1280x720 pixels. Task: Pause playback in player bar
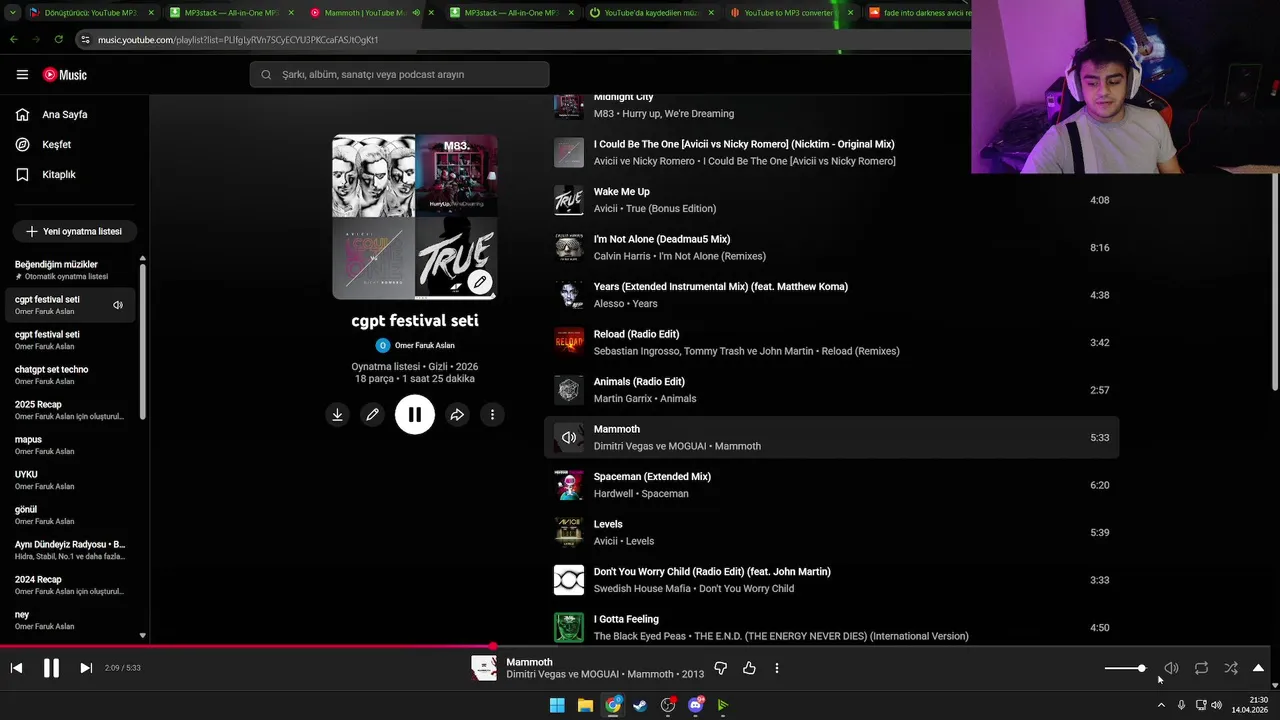[x=51, y=668]
